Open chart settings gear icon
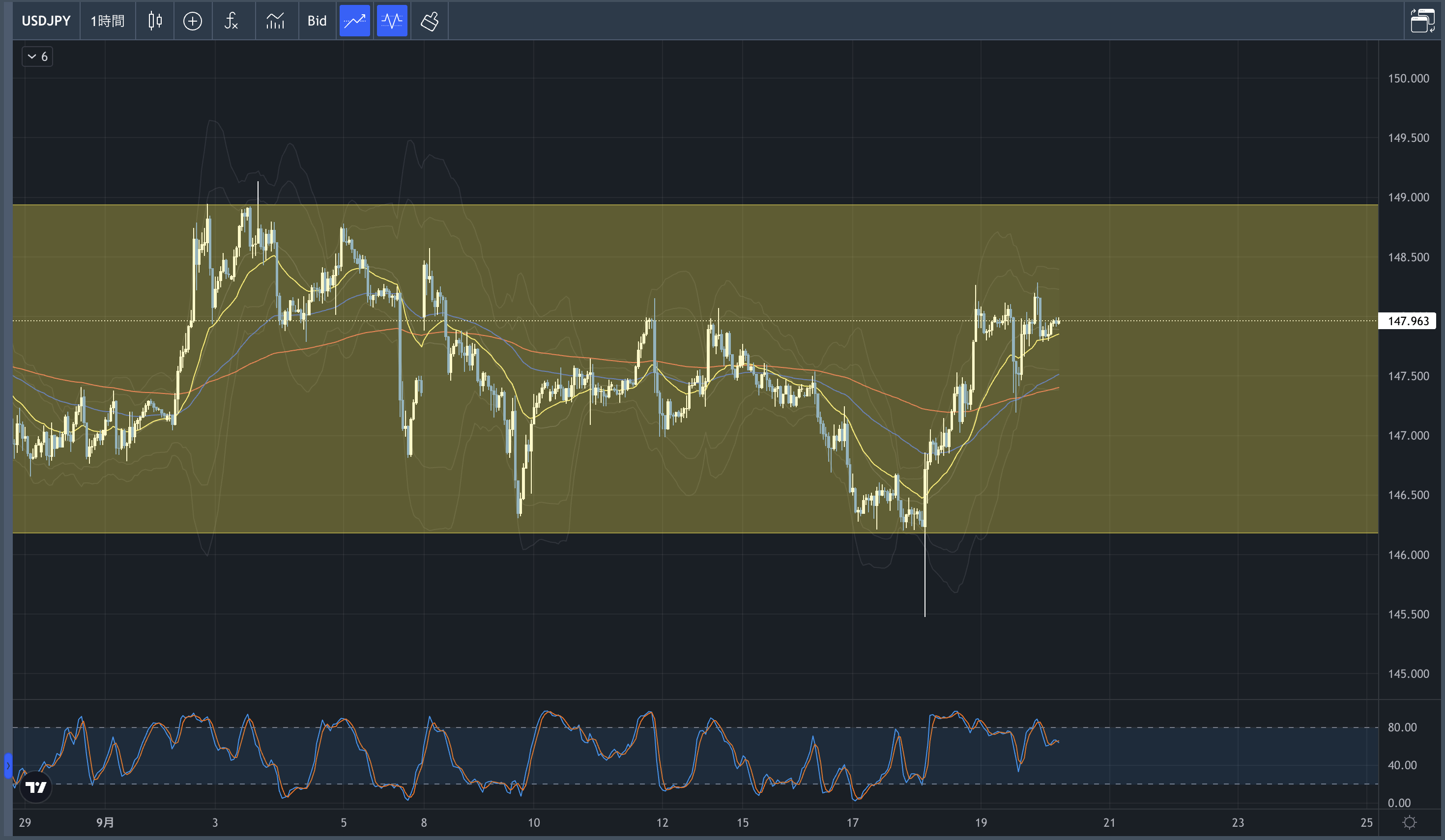The image size is (1445, 840). tap(1409, 822)
